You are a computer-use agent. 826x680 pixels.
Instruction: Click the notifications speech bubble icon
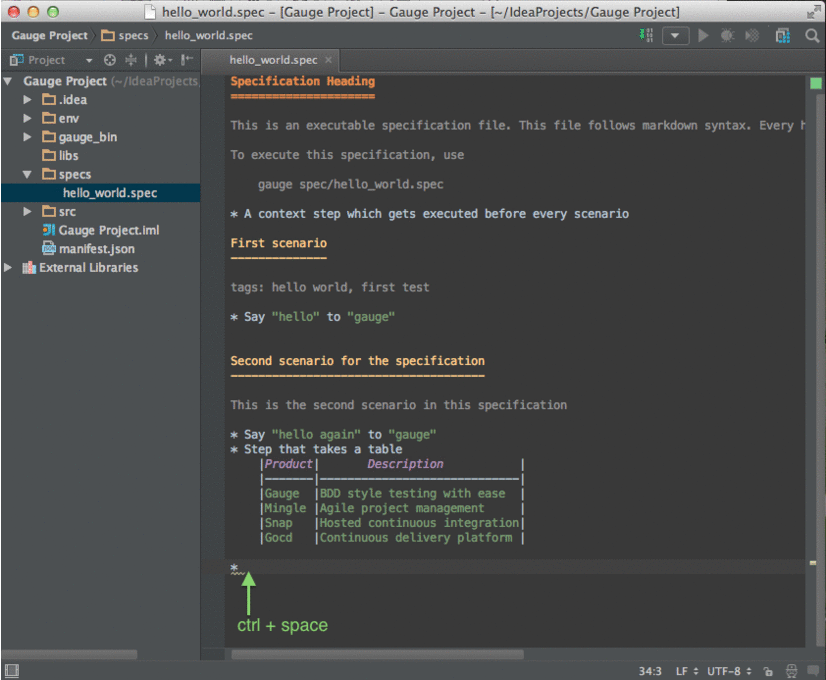813,671
